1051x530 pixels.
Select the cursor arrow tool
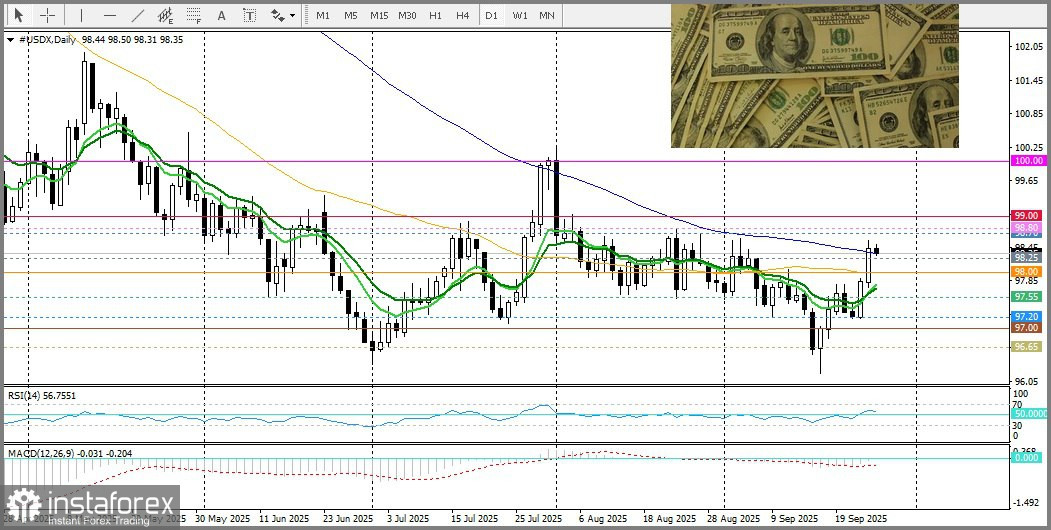18,15
